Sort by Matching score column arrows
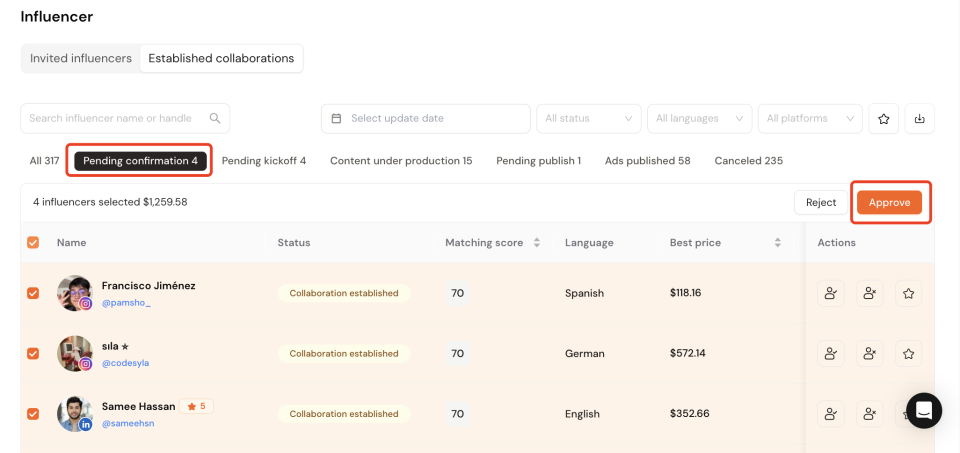960x453 pixels. point(536,243)
